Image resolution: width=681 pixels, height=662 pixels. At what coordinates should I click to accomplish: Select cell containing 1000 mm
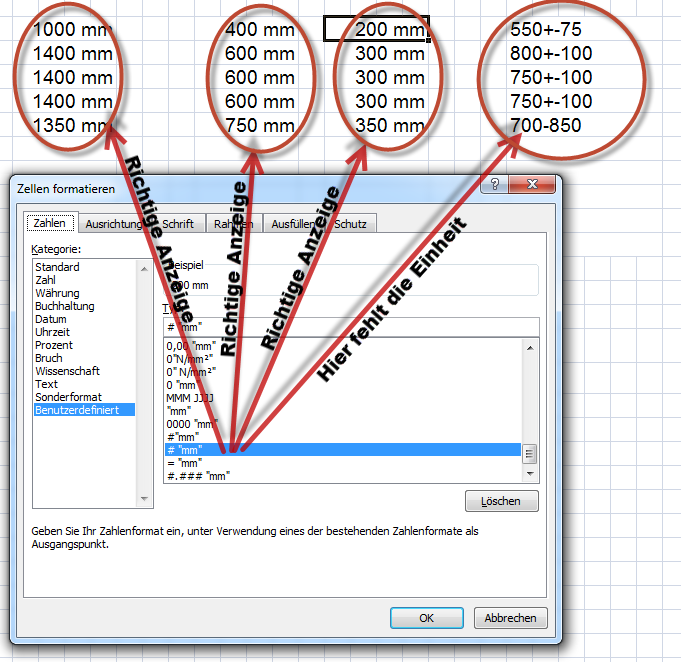coord(72,29)
